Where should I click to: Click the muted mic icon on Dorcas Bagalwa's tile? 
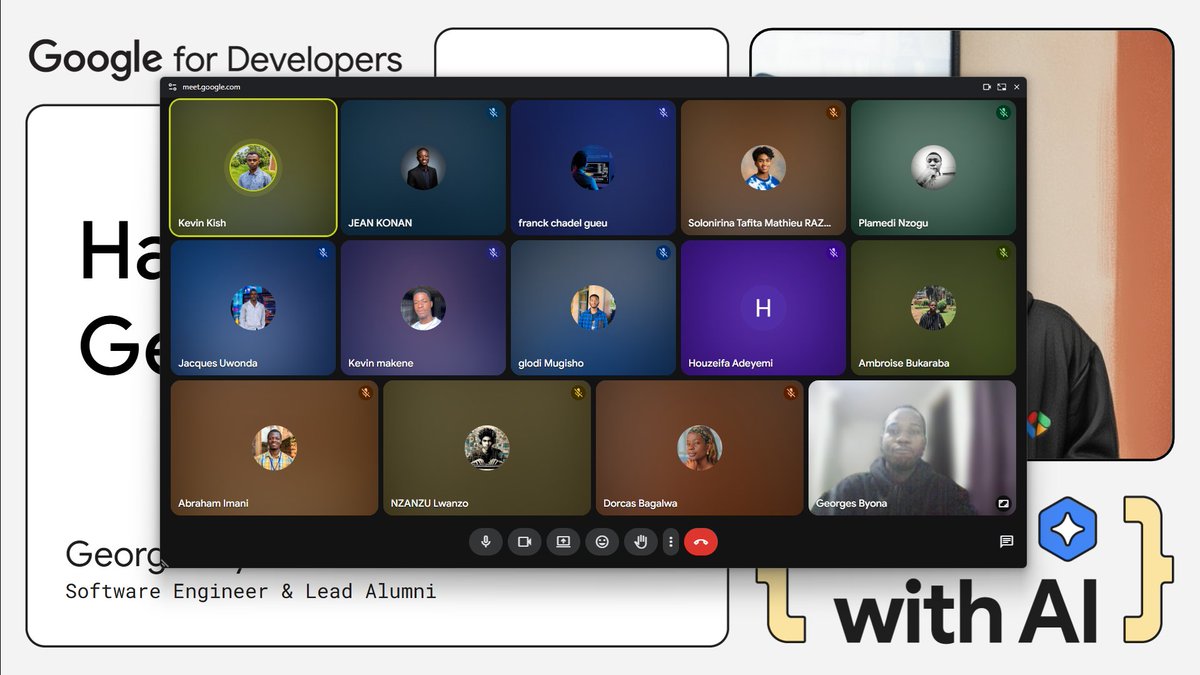click(x=790, y=393)
